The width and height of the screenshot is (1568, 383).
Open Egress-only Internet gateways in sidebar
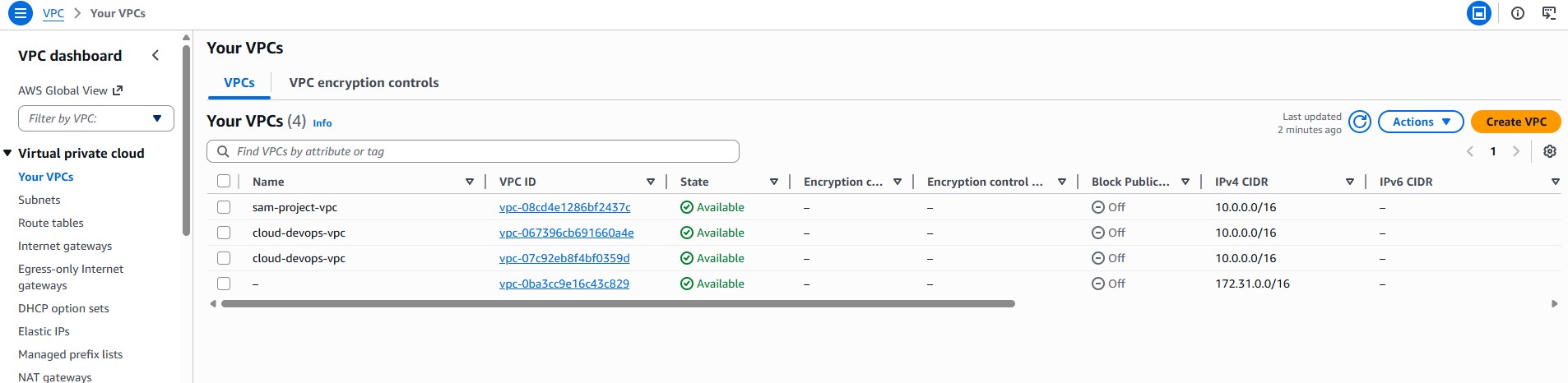click(x=71, y=277)
